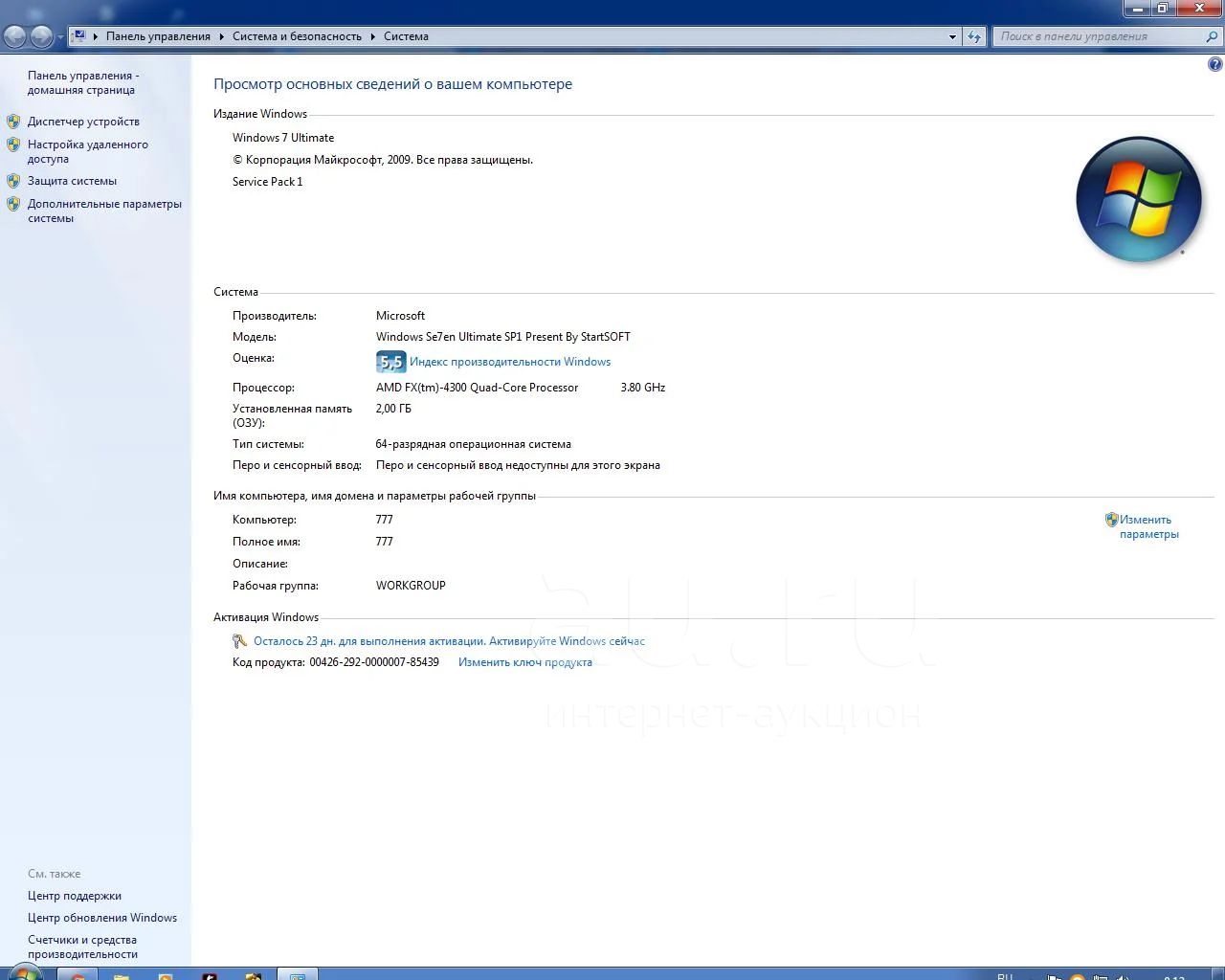Viewport: 1225px width, 980px height.
Task: Open the recent pages dropdown beside navigation arrows
Action: (x=60, y=37)
